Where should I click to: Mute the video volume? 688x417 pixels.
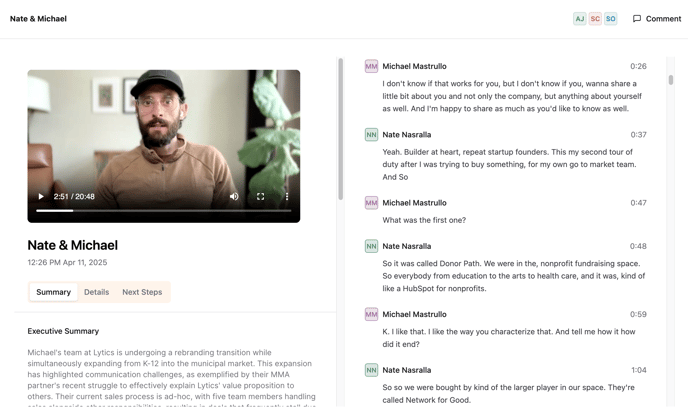(x=234, y=197)
